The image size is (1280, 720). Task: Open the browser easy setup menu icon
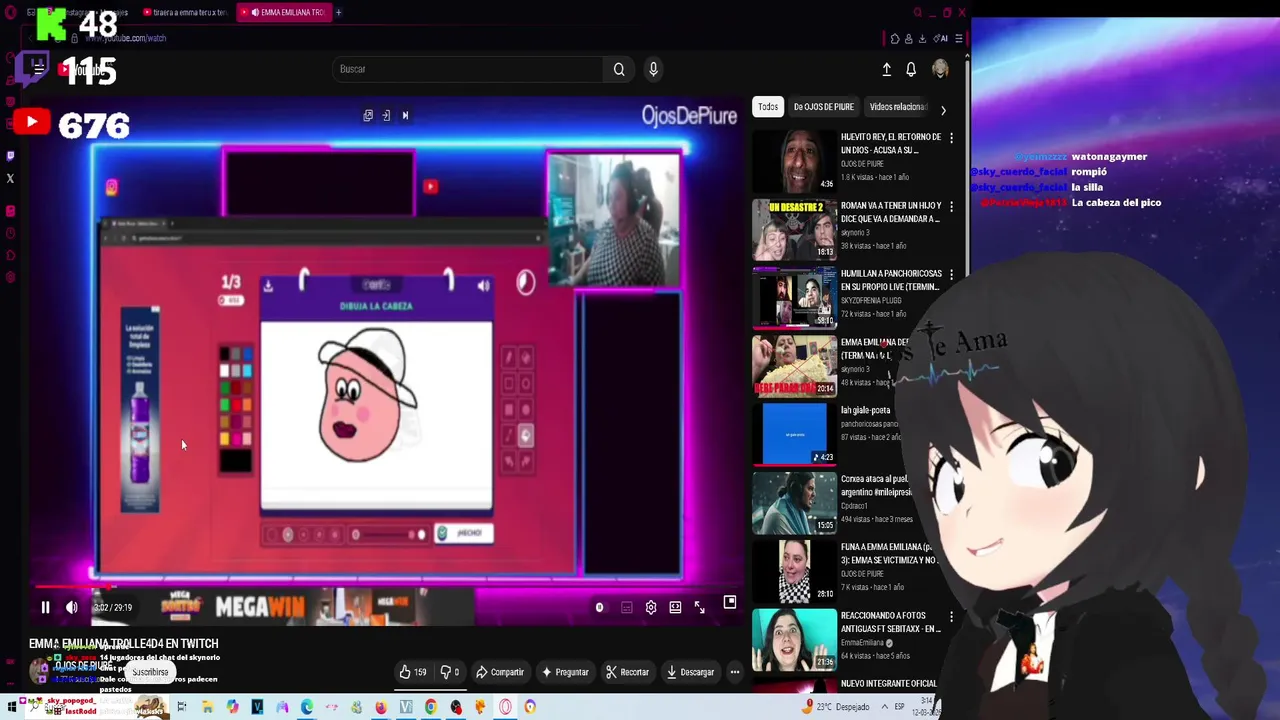coord(958,39)
